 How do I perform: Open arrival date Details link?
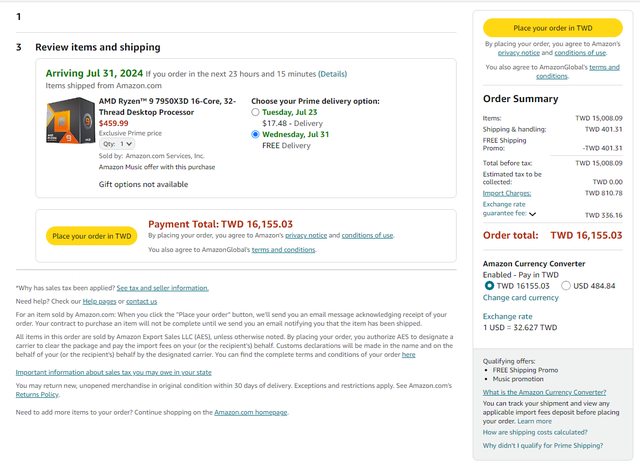[x=333, y=74]
